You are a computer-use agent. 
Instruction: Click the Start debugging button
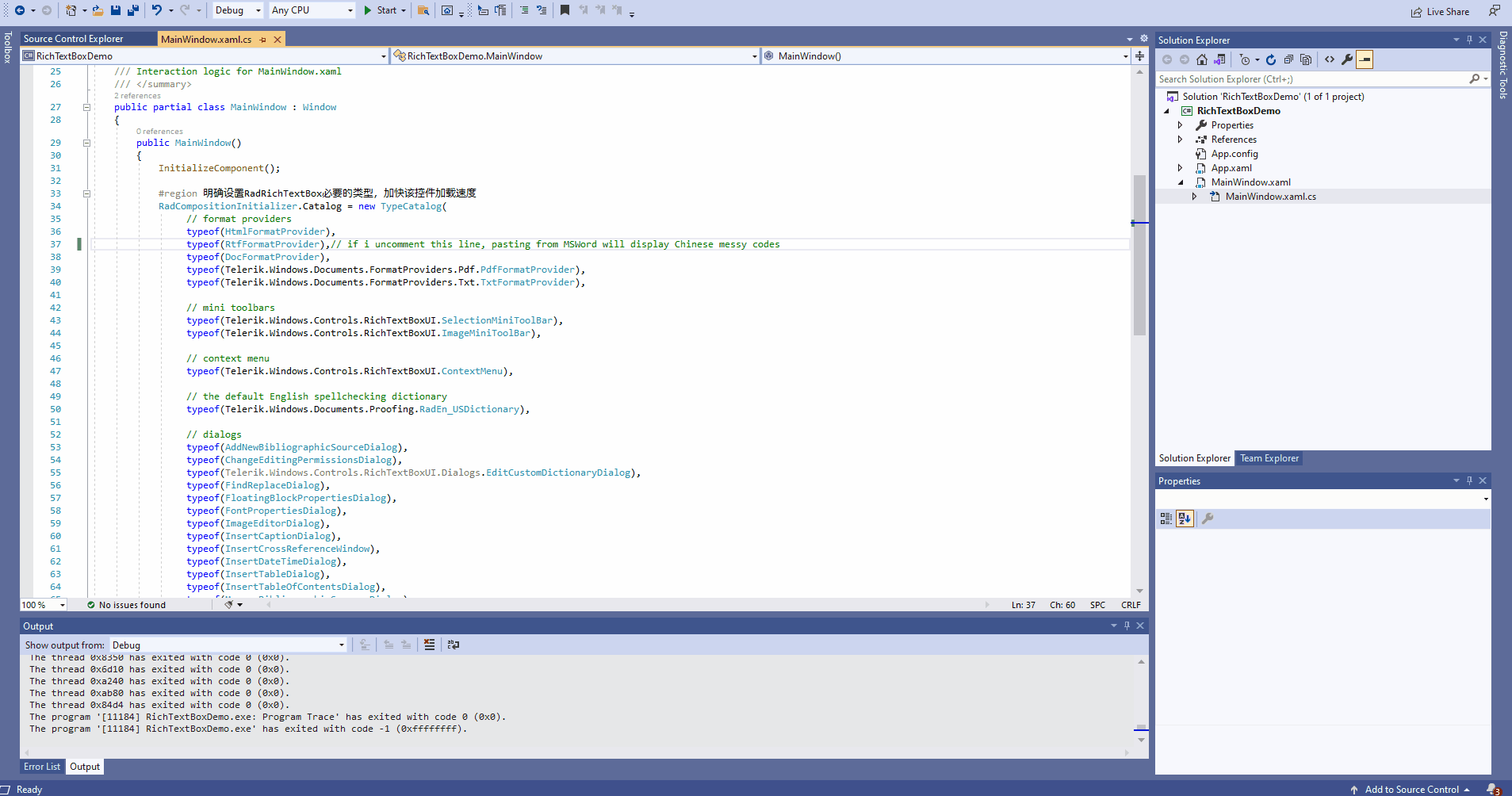[x=381, y=10]
